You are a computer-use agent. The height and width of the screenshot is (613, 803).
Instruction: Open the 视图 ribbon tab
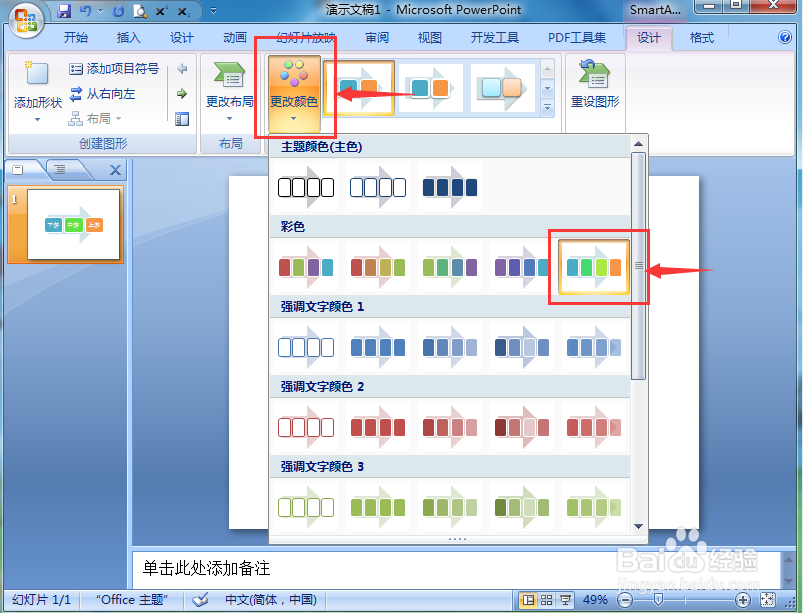430,37
